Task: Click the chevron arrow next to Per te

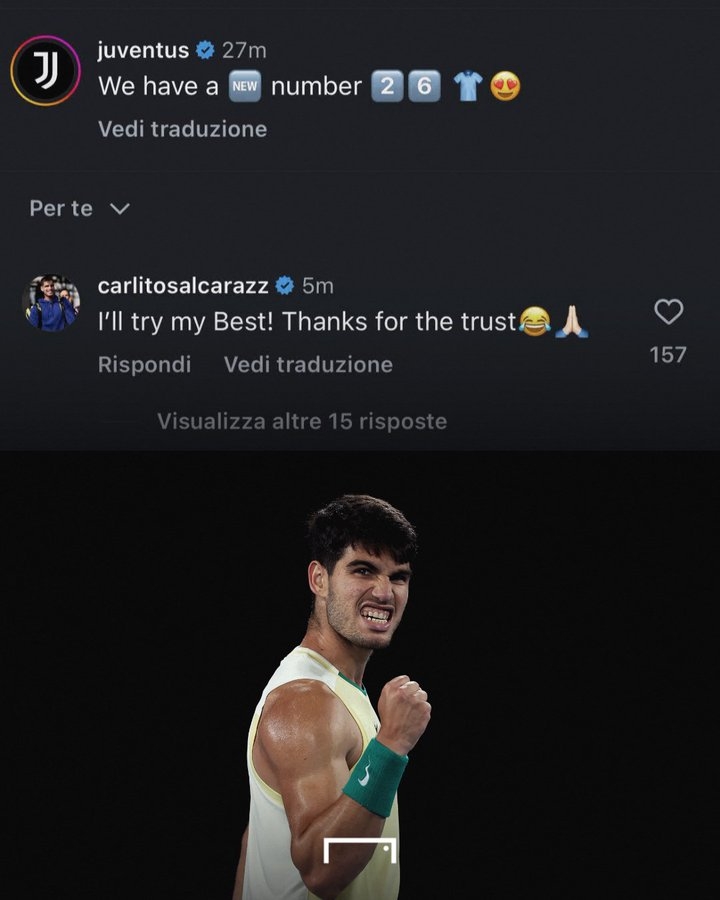Action: 120,209
